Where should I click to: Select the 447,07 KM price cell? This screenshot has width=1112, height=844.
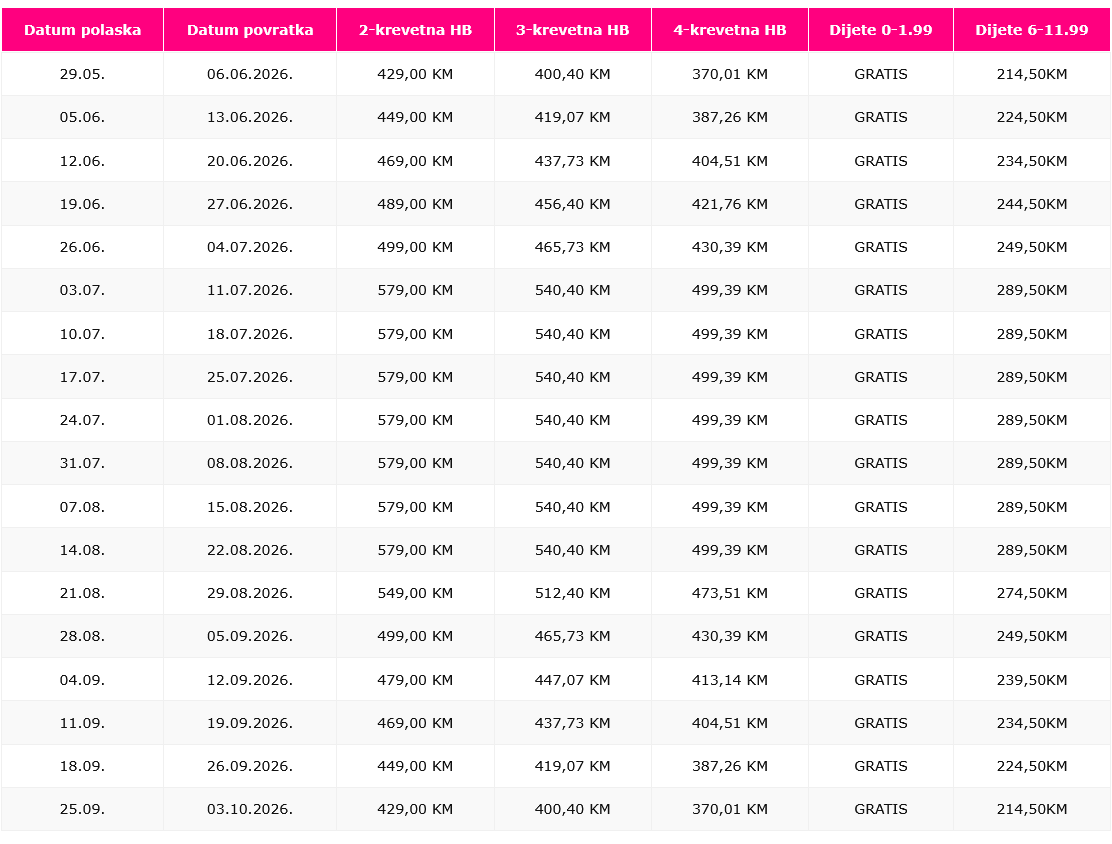(573, 680)
